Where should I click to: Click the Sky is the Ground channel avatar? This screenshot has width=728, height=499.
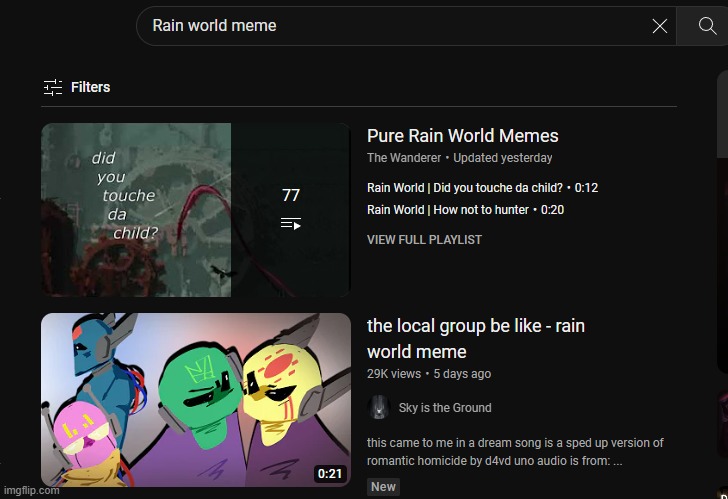tap(379, 408)
